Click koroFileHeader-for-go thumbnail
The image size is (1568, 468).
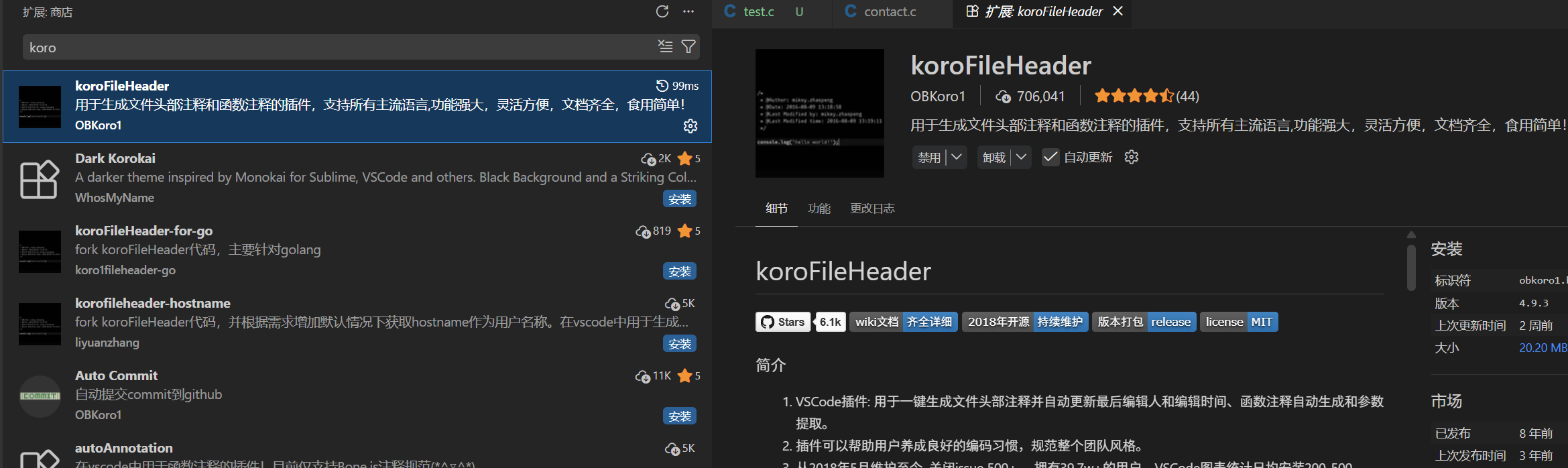(x=40, y=251)
